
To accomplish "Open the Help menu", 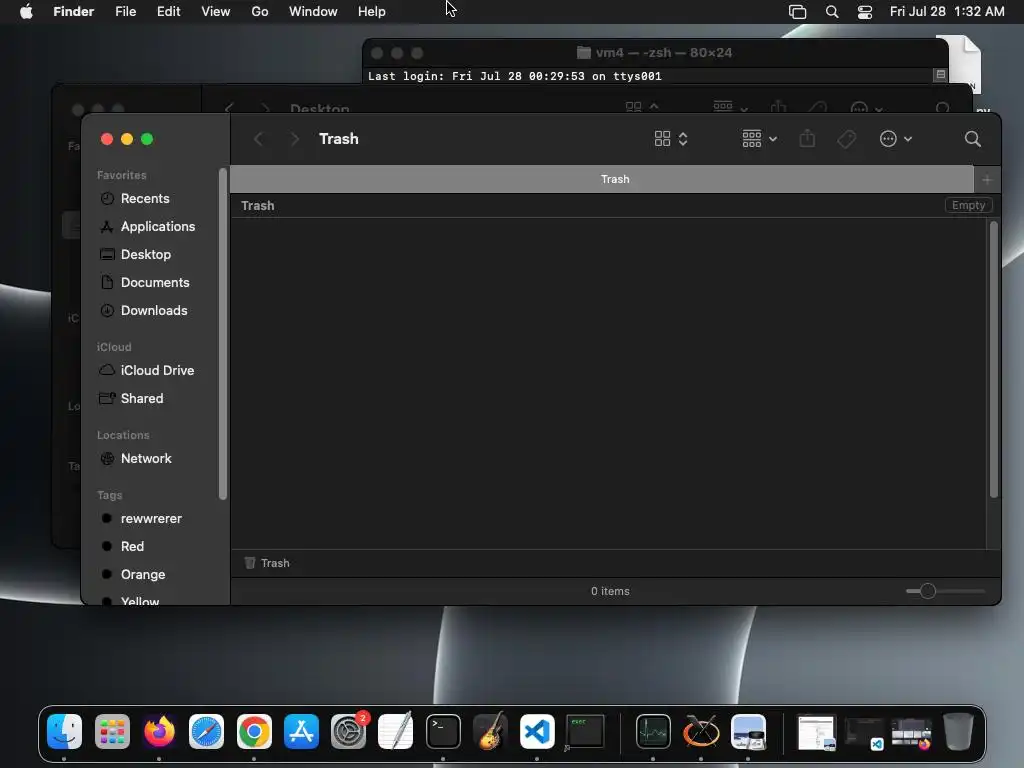I will click(x=372, y=12).
